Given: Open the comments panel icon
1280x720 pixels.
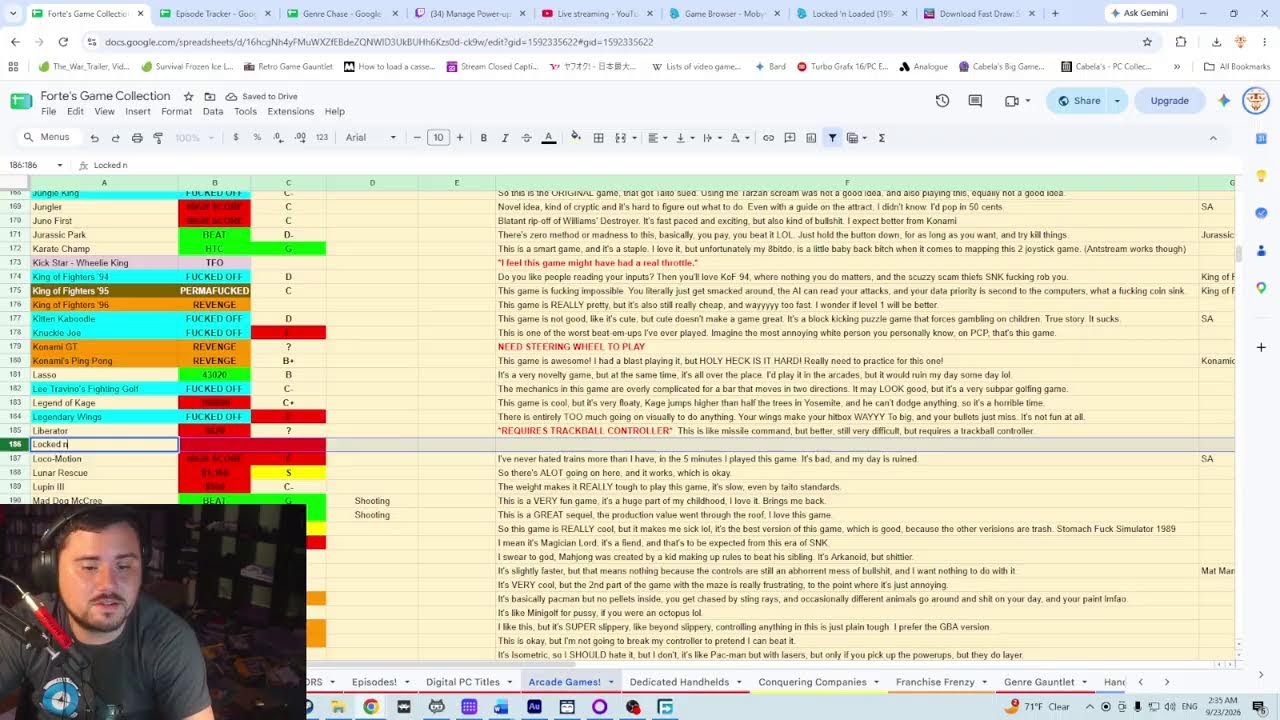Looking at the screenshot, I should tap(975, 101).
